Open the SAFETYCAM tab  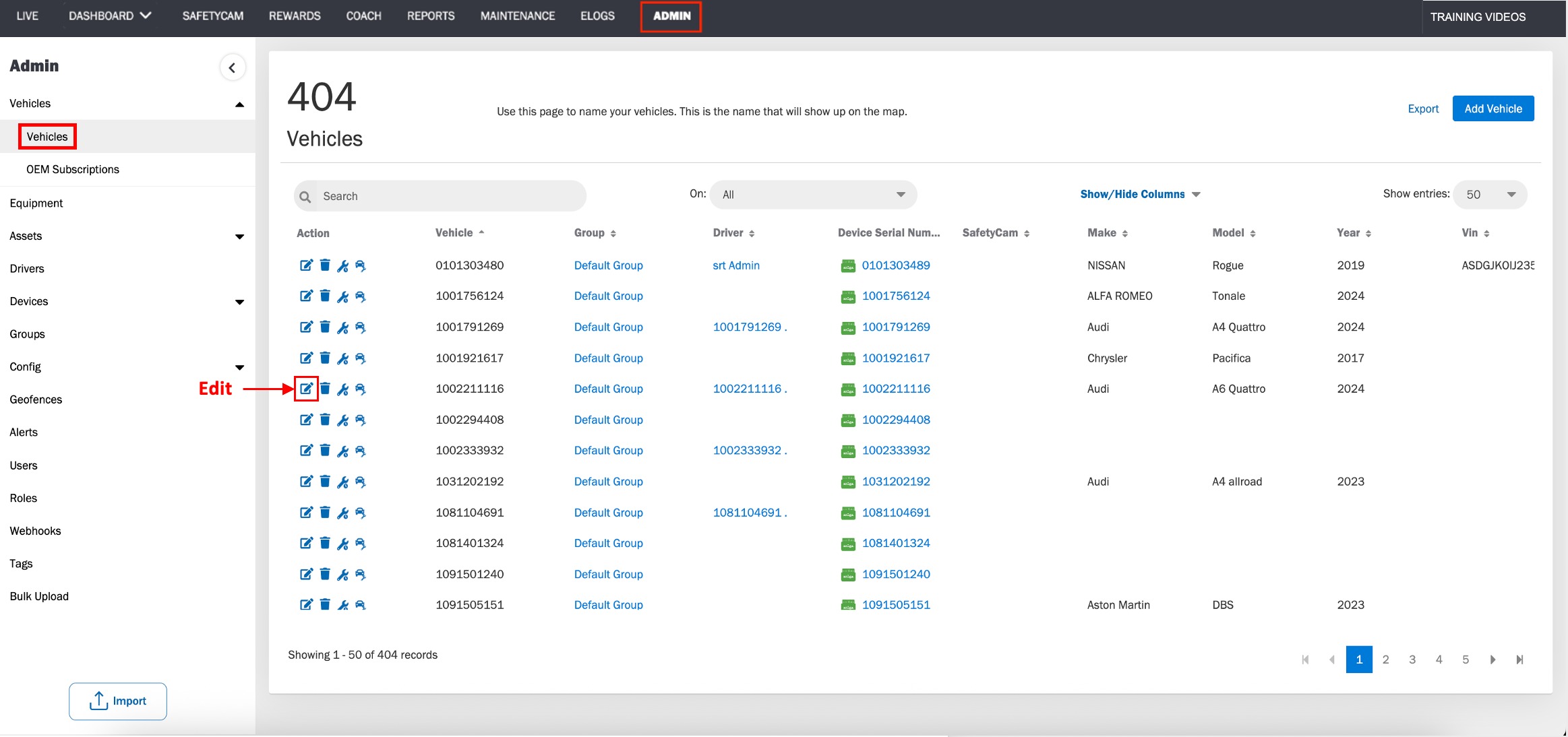pyautogui.click(x=213, y=15)
